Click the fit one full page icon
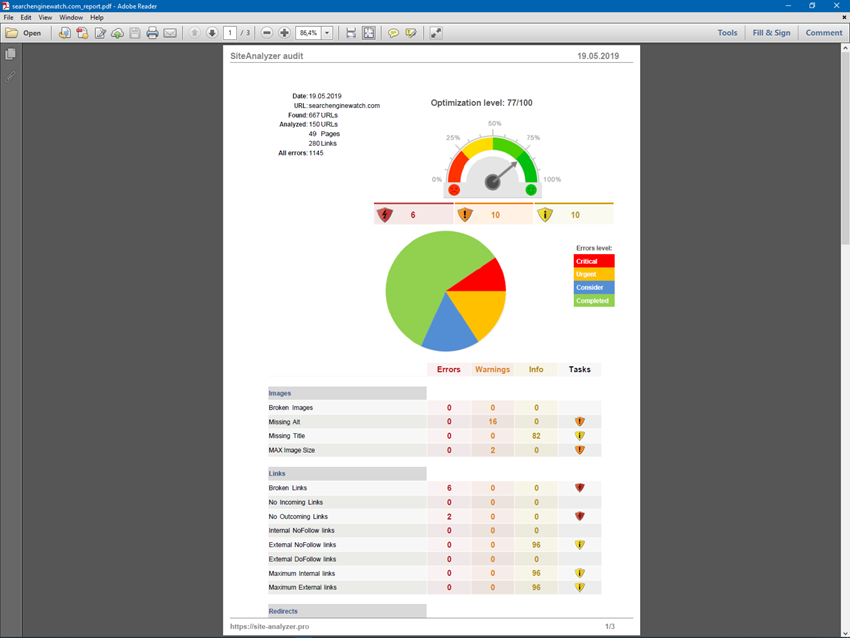Viewport: 850px width, 638px height. click(369, 33)
